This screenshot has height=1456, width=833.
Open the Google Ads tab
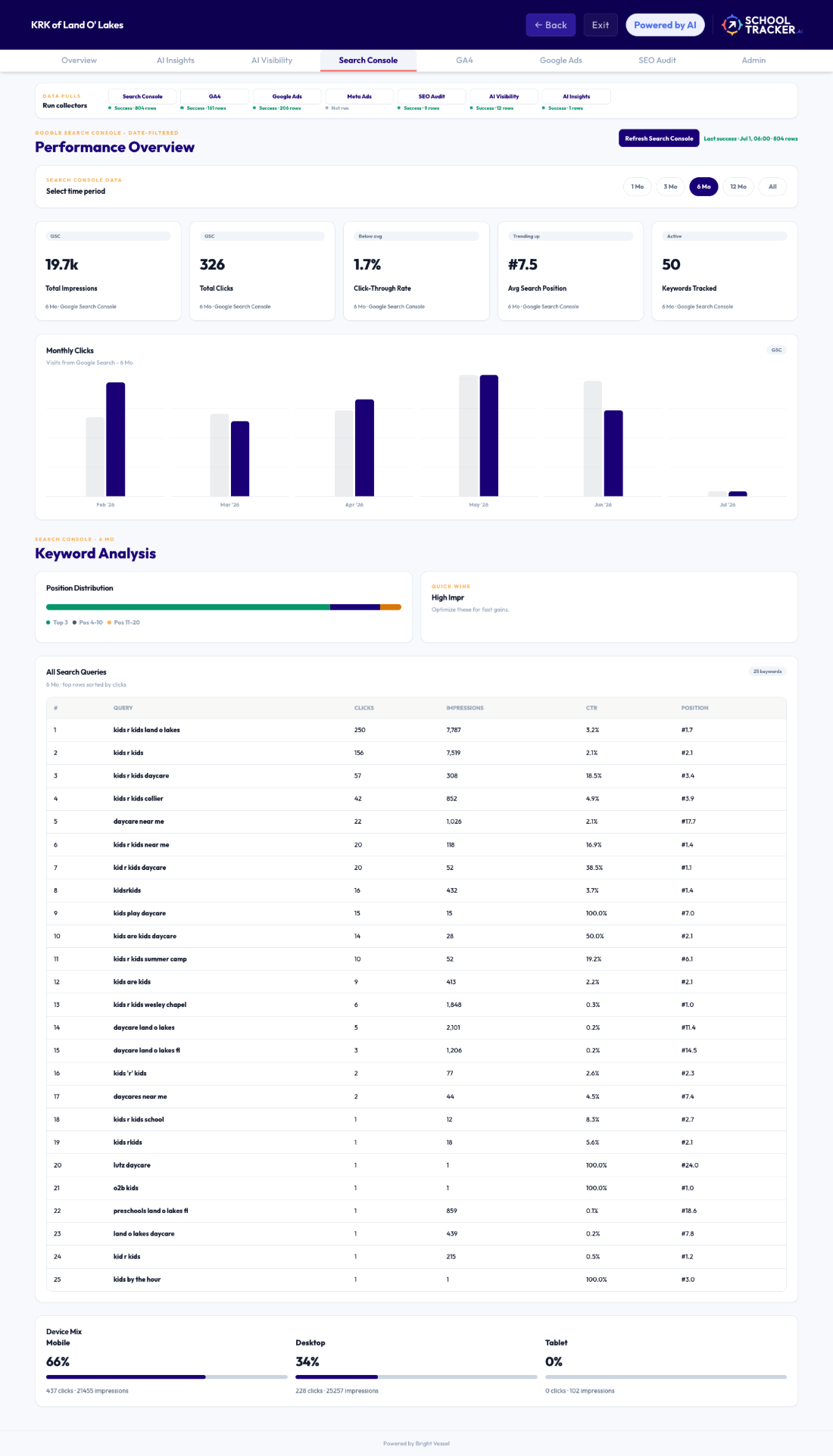click(561, 61)
